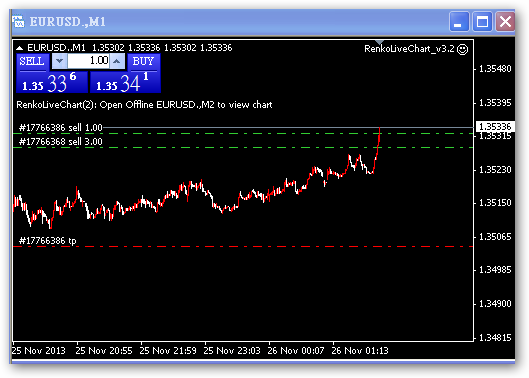Click the smiley face expert advisor icon

pos(462,49)
